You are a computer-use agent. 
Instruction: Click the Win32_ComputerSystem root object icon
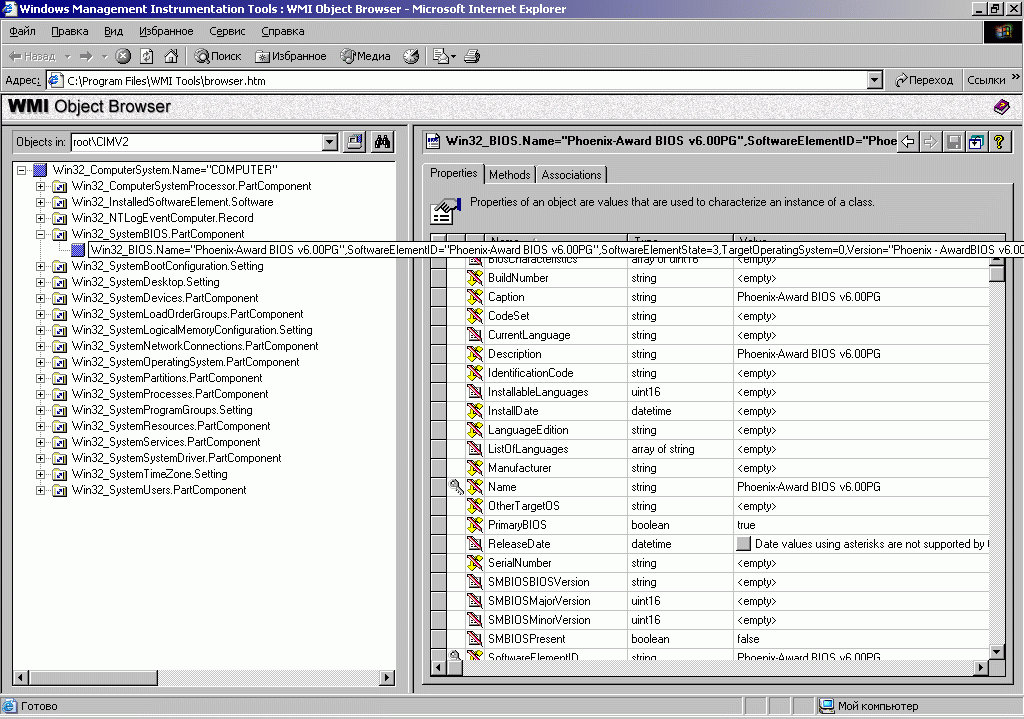40,170
